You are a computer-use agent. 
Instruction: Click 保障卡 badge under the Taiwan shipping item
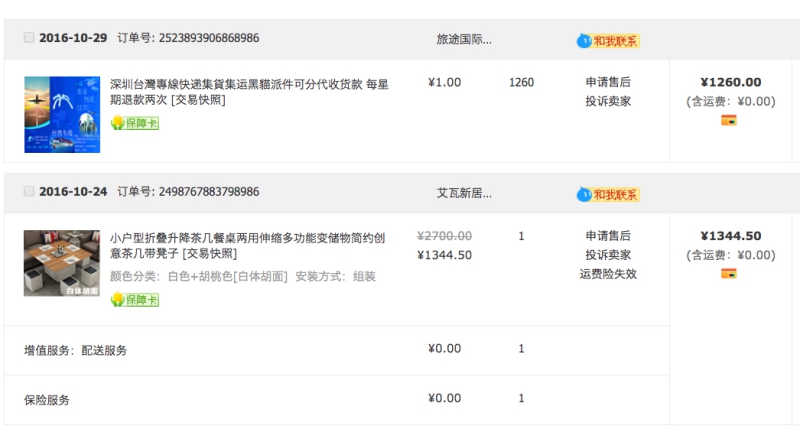135,123
